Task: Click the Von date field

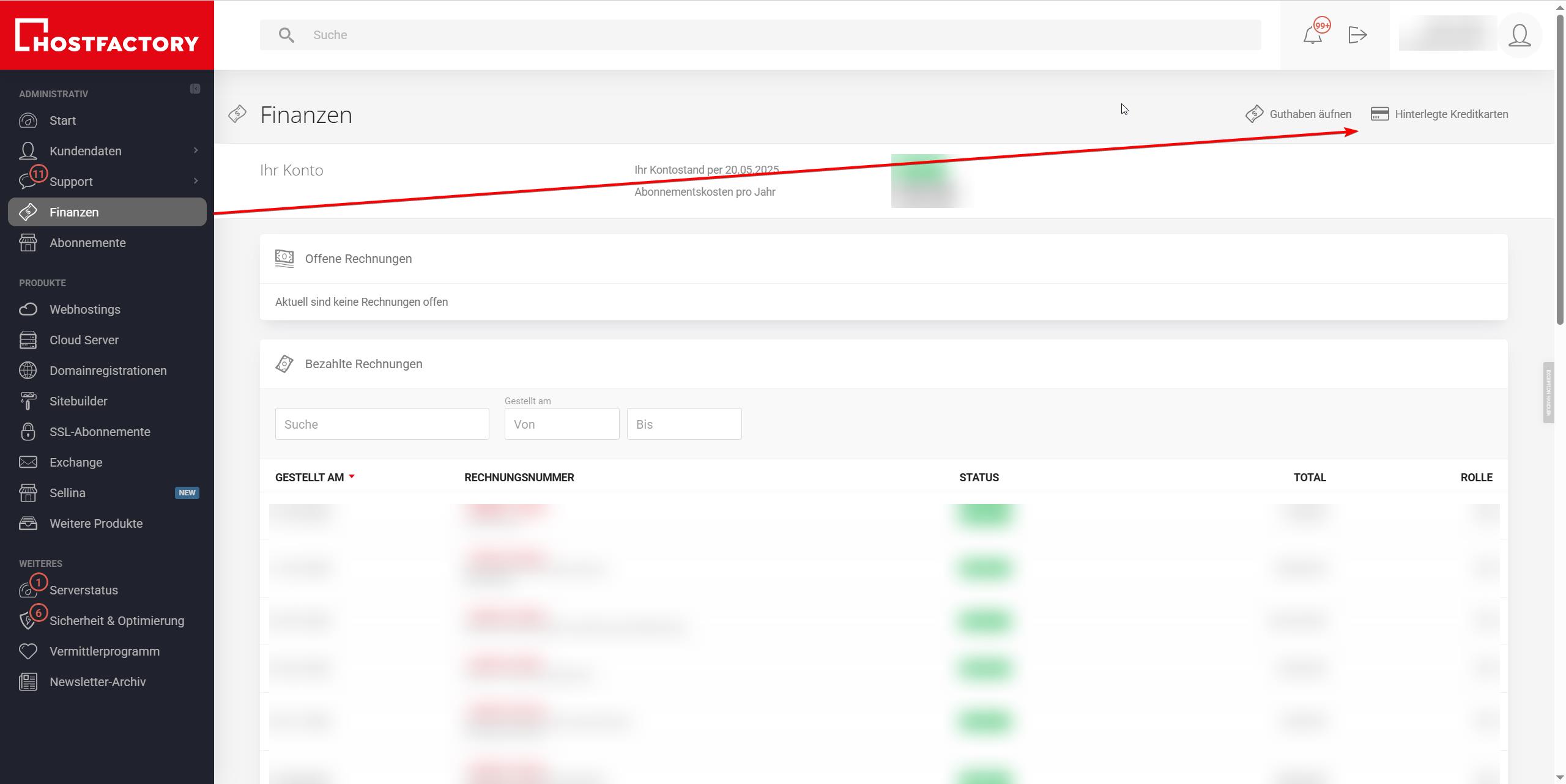Action: [562, 424]
